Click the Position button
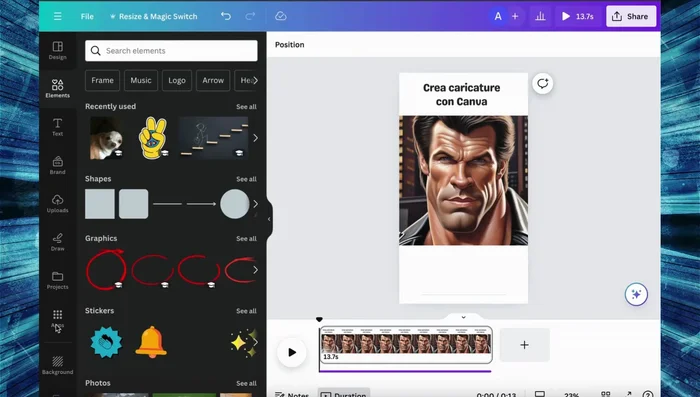The width and height of the screenshot is (700, 397). coord(289,45)
